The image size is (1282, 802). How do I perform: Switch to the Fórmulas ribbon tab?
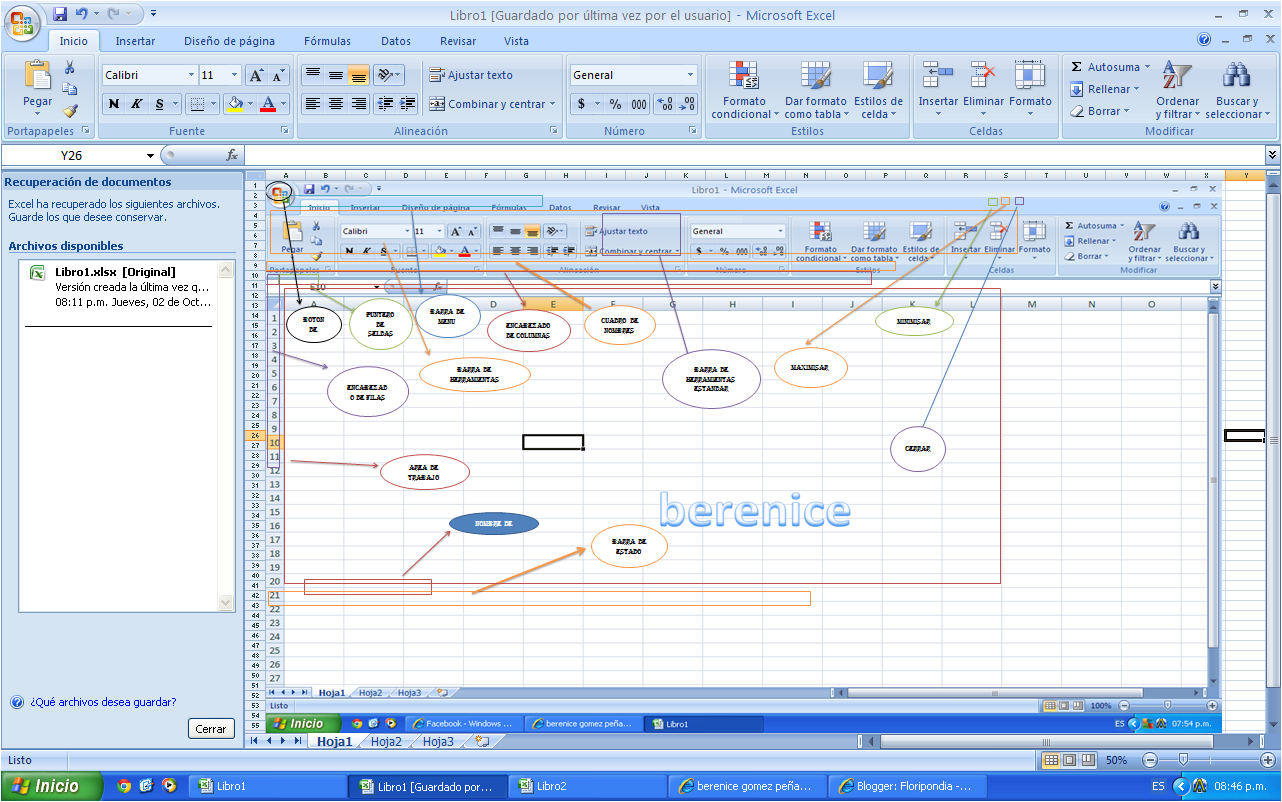328,41
